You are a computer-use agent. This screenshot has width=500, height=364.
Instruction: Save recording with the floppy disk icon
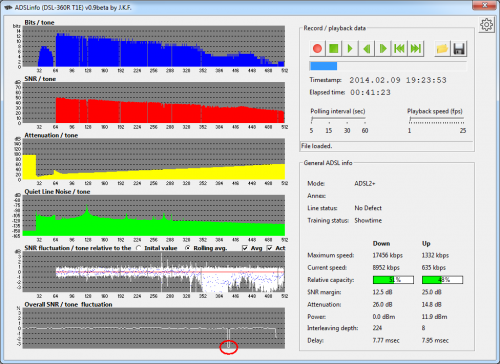(x=459, y=49)
